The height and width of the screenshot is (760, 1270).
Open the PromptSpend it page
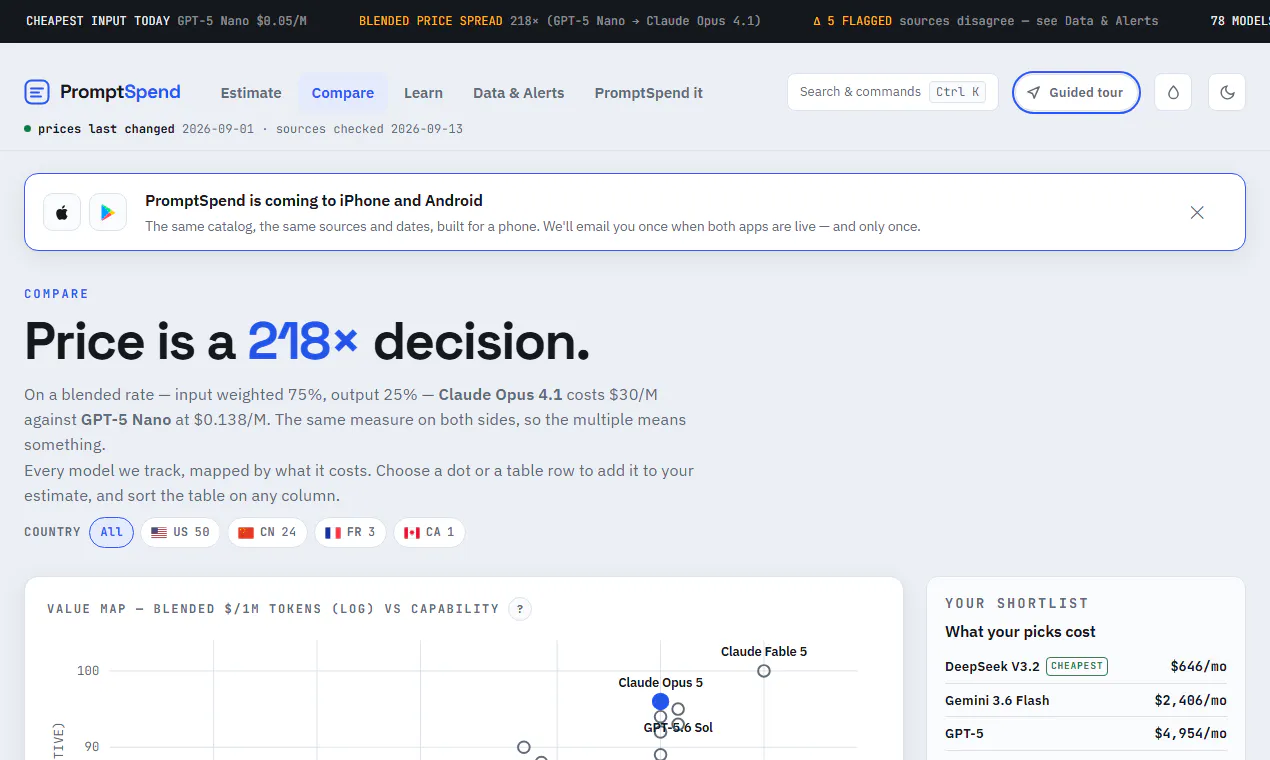pyautogui.click(x=649, y=93)
